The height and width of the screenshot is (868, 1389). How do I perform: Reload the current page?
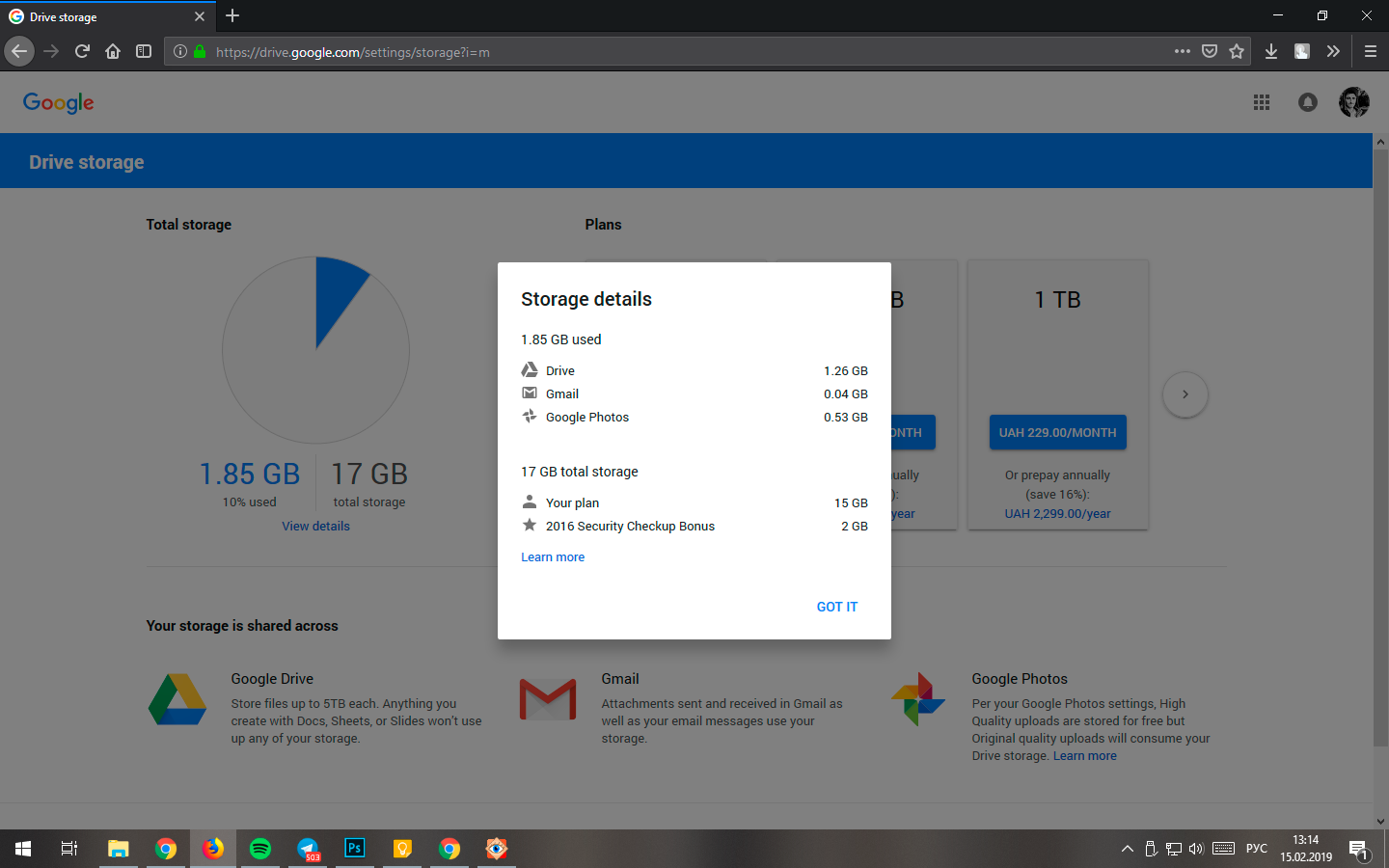point(82,51)
